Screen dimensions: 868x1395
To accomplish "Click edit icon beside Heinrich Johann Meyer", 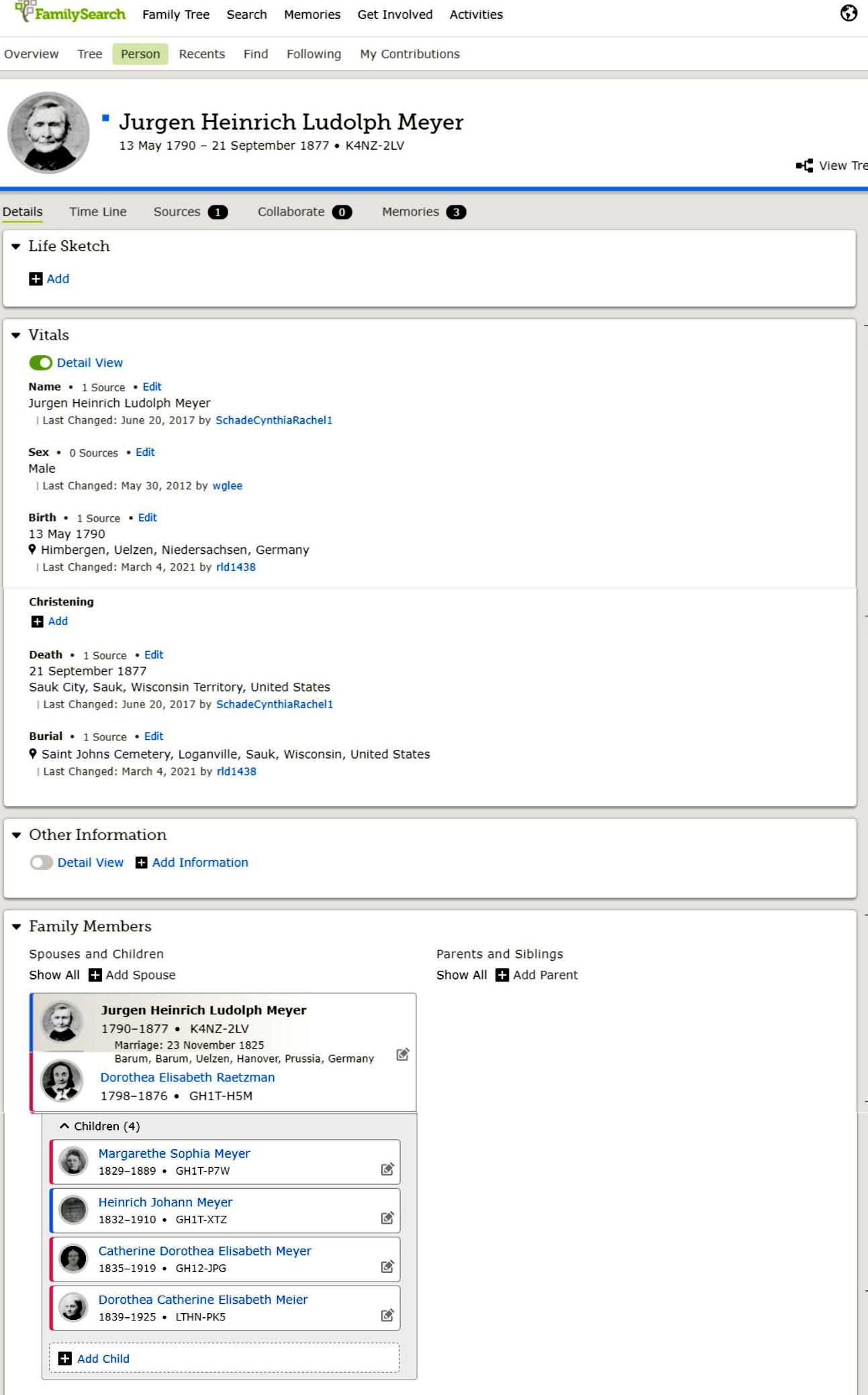I will (x=387, y=1218).
